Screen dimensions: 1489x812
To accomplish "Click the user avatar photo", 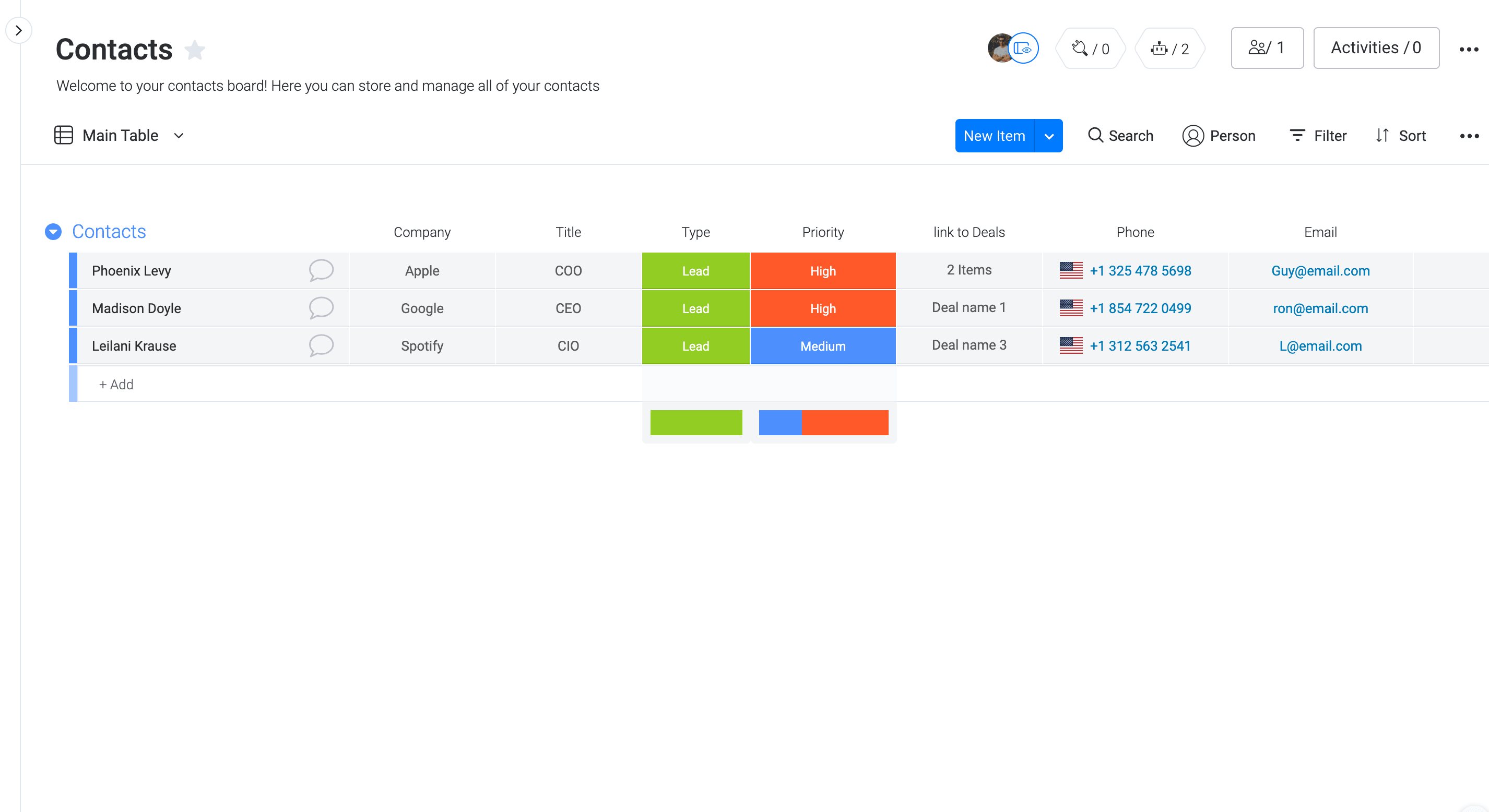I will tap(1000, 48).
